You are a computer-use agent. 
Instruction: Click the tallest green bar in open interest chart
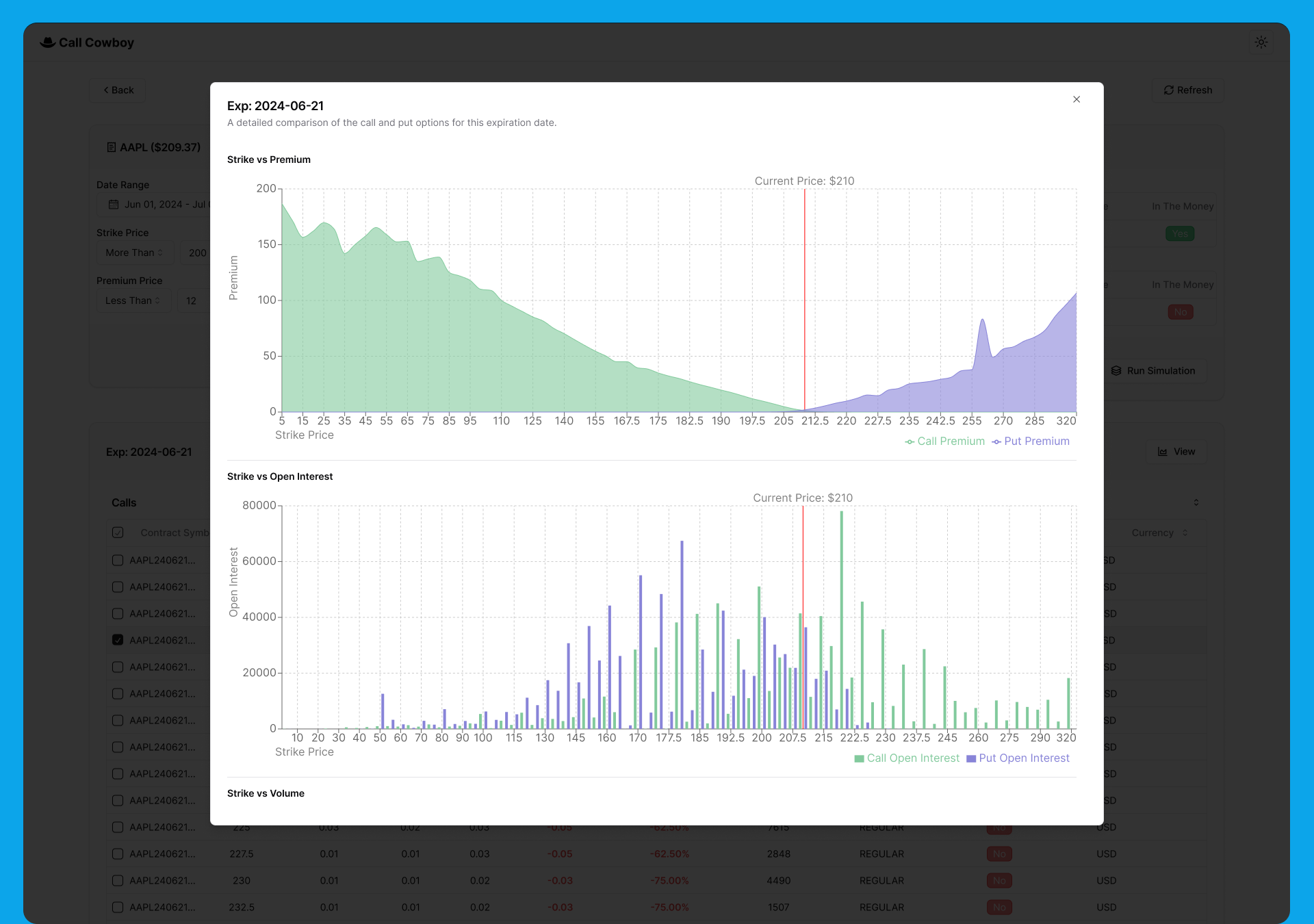(842, 619)
